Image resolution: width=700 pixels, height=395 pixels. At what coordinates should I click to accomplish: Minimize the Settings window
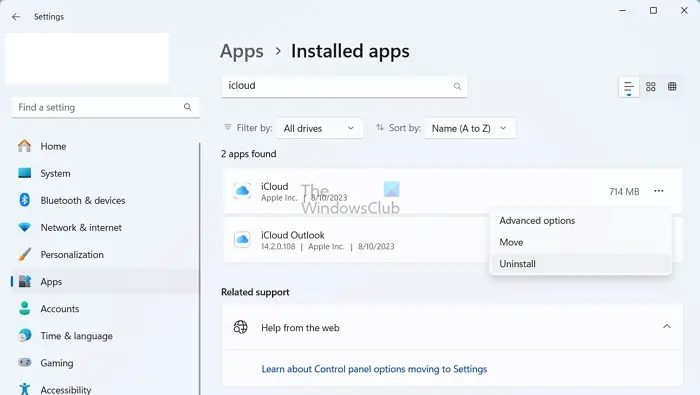pyautogui.click(x=622, y=10)
